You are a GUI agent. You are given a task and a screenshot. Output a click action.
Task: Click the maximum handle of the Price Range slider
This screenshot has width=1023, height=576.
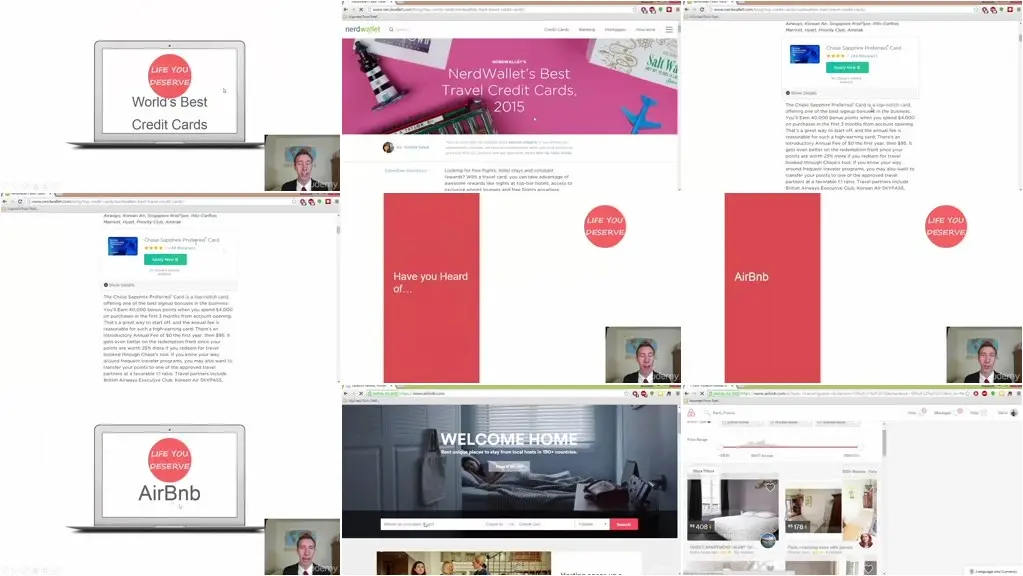pyautogui.click(x=861, y=447)
